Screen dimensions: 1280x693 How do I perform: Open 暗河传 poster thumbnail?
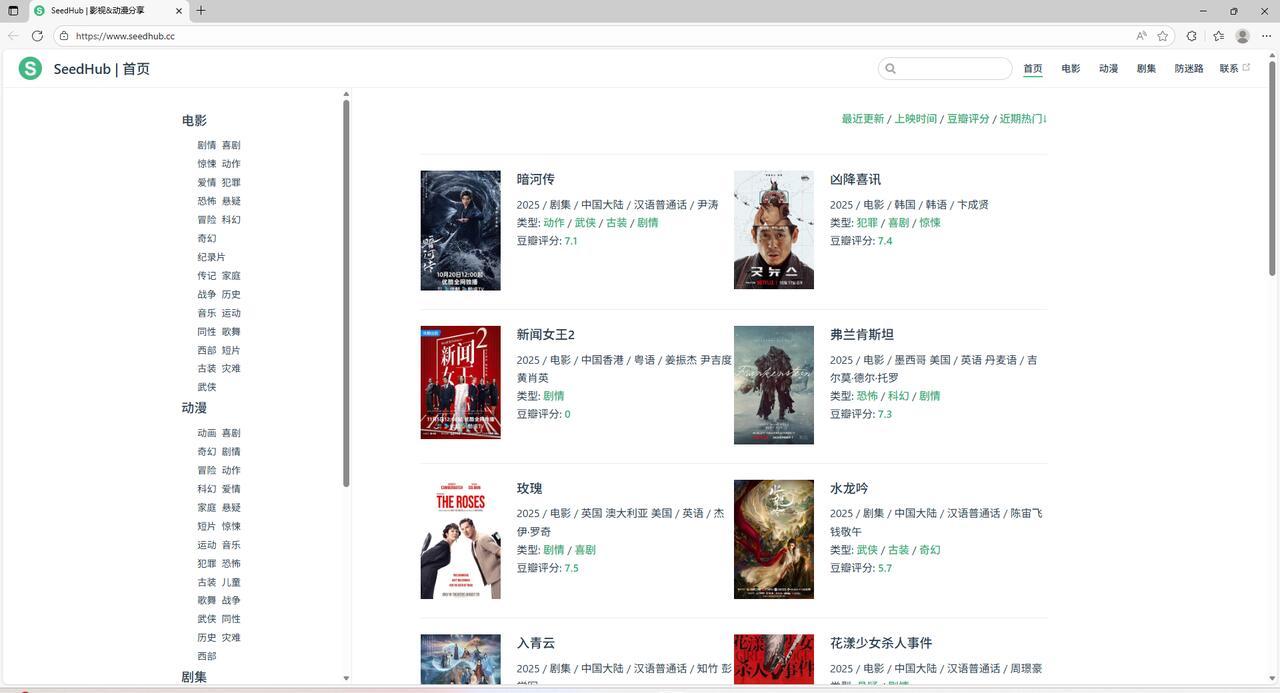tap(460, 230)
